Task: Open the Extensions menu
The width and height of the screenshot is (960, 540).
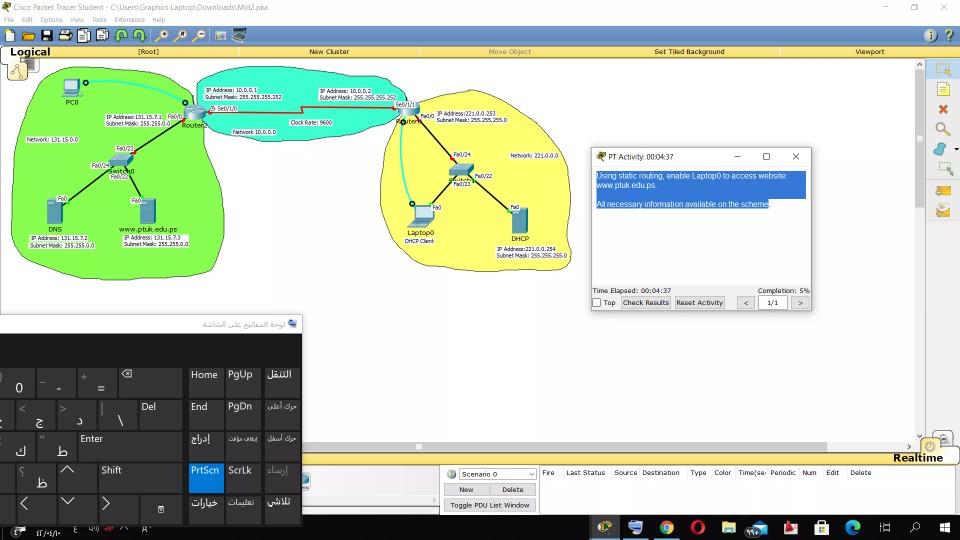Action: coord(129,20)
